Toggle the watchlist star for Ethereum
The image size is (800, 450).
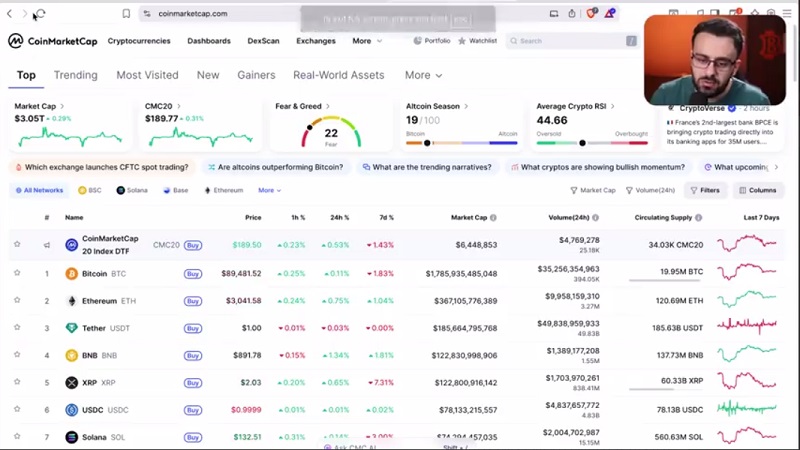coord(17,300)
